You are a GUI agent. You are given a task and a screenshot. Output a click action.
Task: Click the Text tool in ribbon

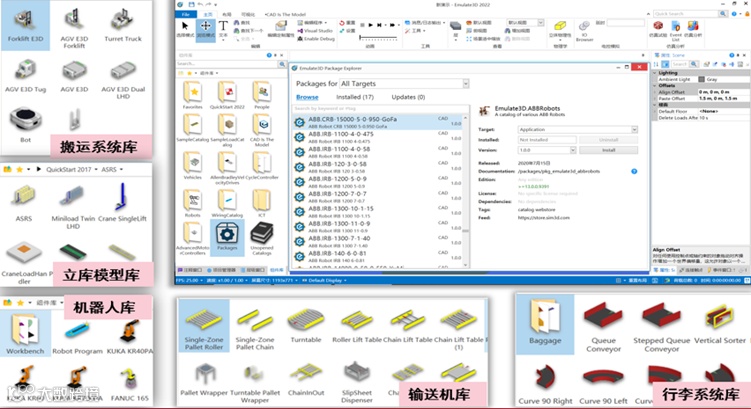223,28
